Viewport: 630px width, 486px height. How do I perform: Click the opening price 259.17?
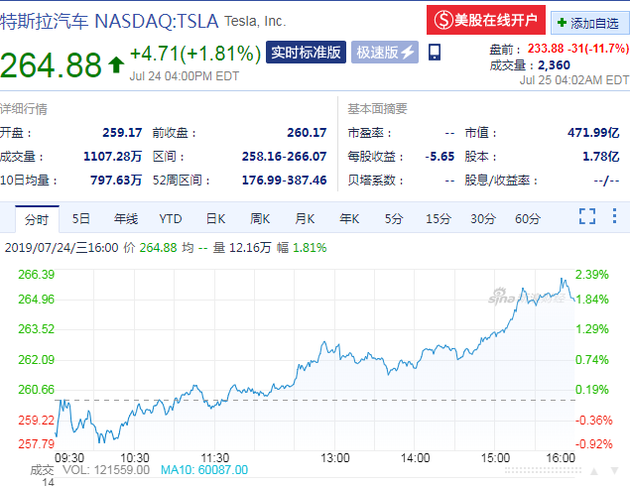[x=122, y=133]
